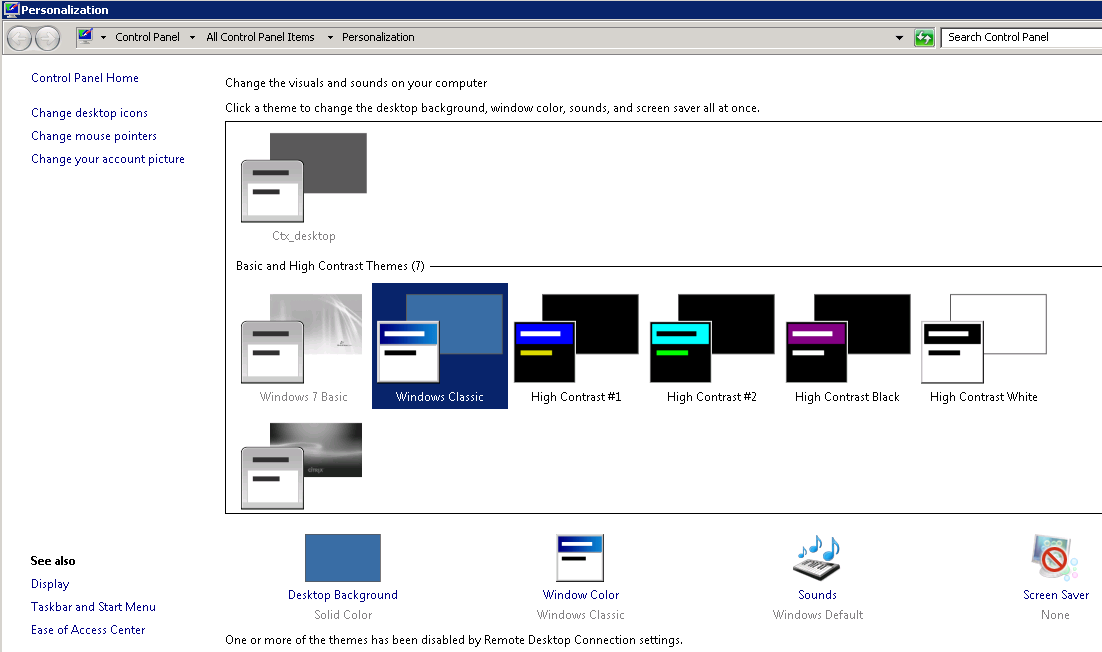The height and width of the screenshot is (652, 1102).
Task: Open the Window Color icon
Action: 580,558
